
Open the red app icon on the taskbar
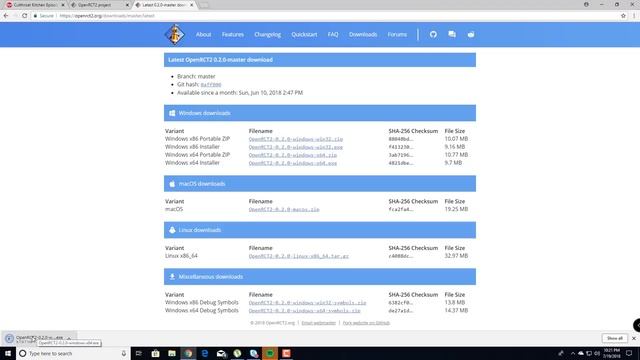(287, 353)
